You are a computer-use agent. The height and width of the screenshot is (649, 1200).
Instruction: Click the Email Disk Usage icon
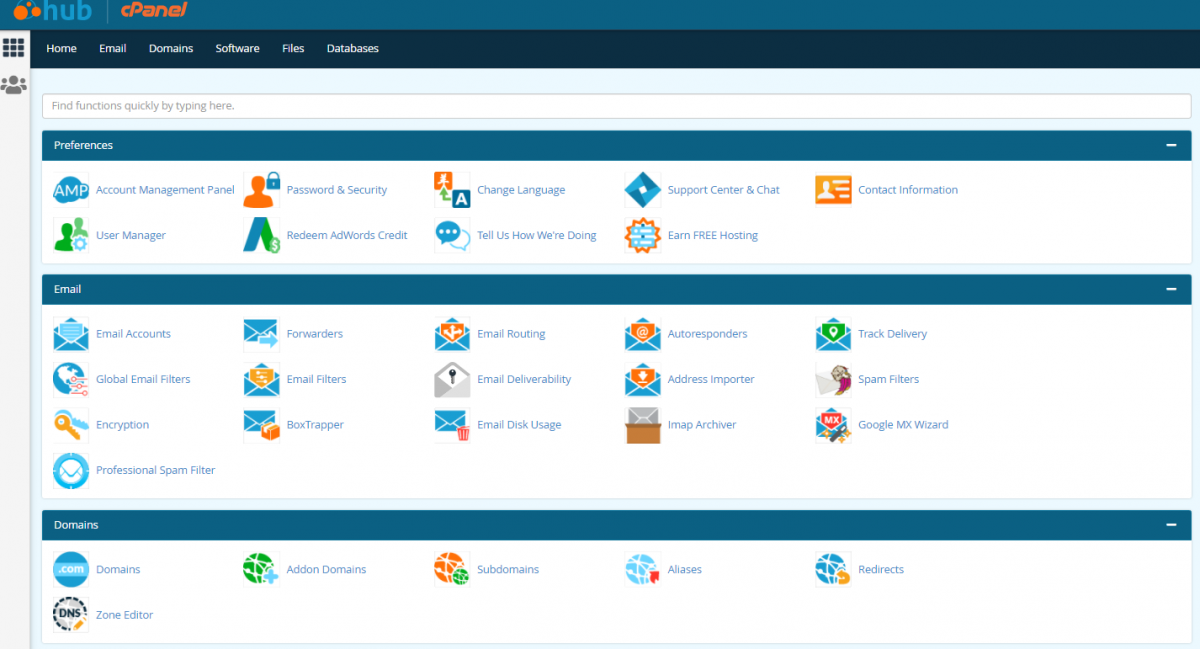point(452,425)
